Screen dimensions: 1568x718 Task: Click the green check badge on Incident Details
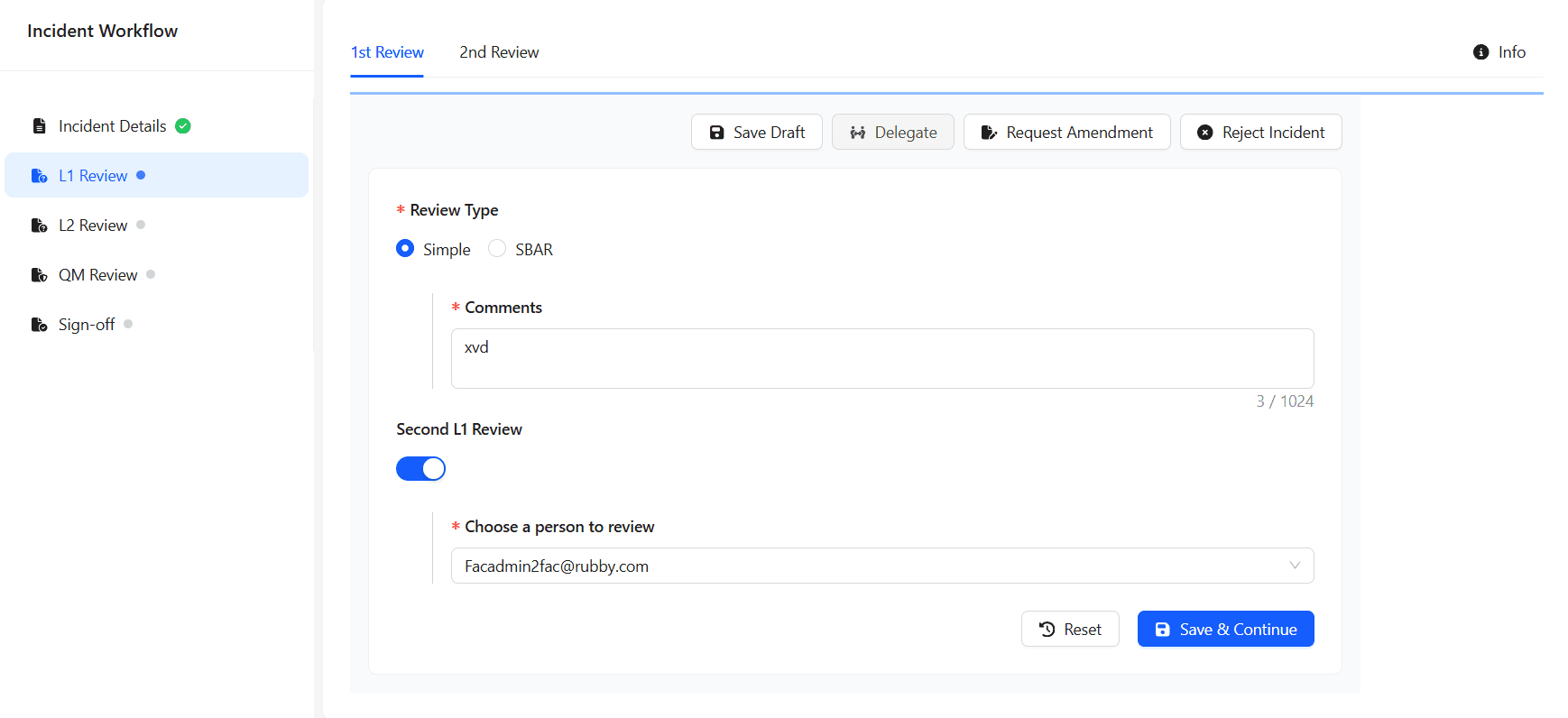pyautogui.click(x=183, y=126)
